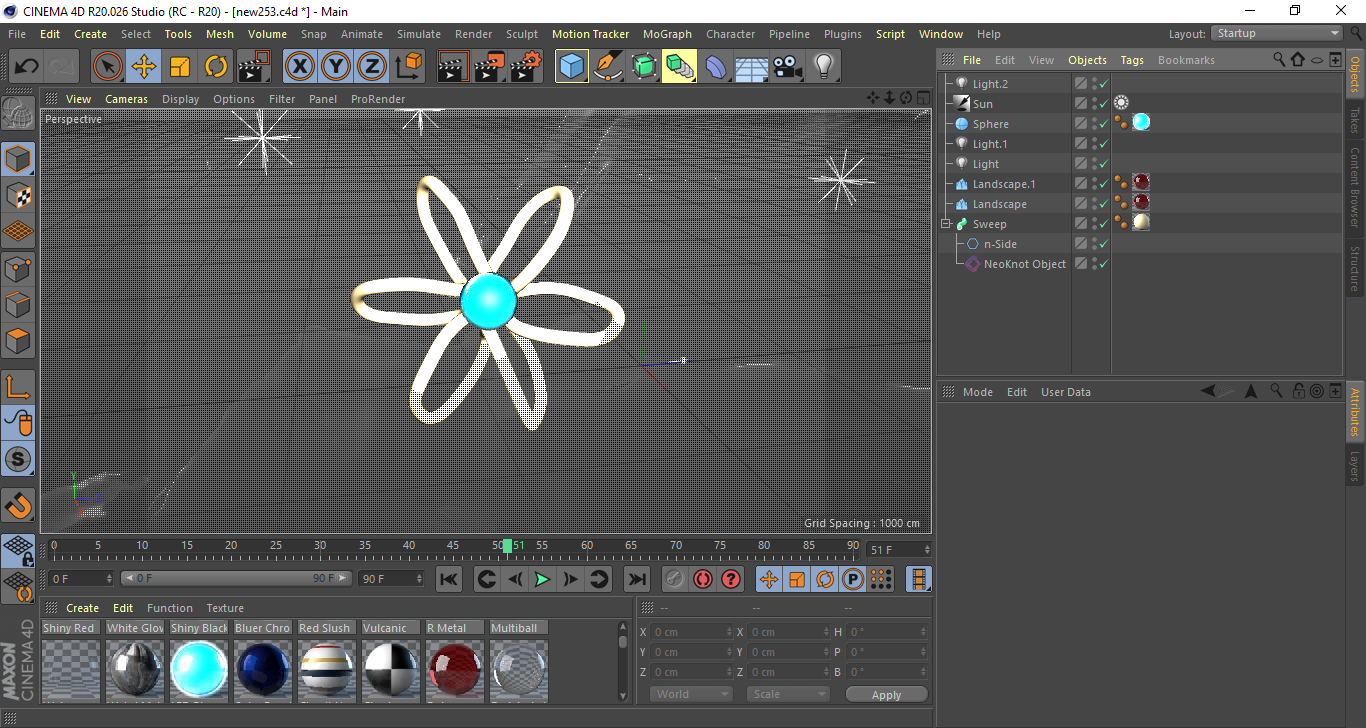
Task: Open the Simulate menu
Action: (x=418, y=34)
